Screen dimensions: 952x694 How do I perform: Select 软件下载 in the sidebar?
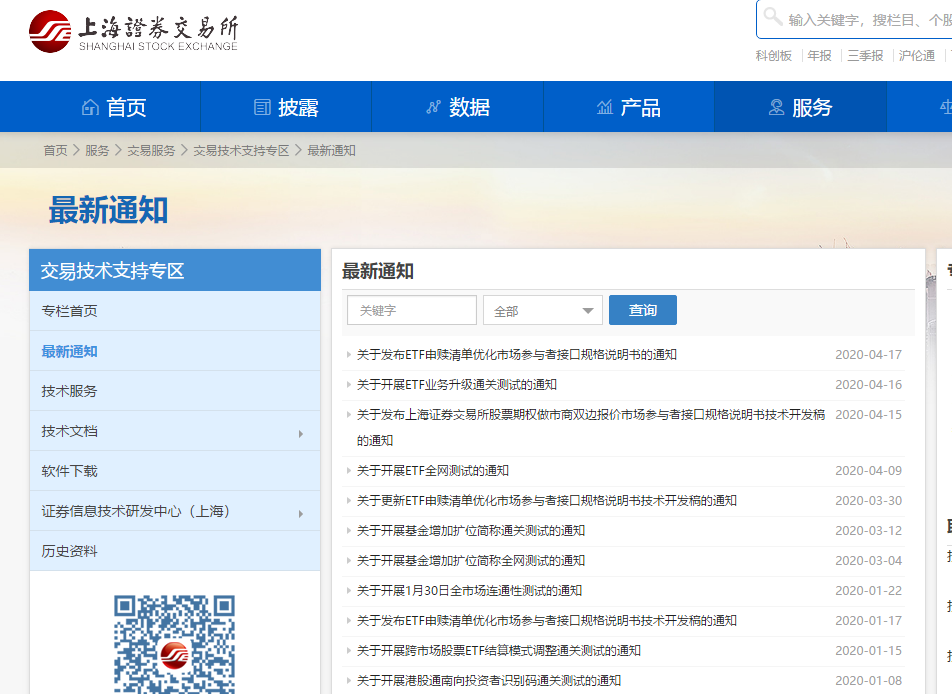[175, 471]
